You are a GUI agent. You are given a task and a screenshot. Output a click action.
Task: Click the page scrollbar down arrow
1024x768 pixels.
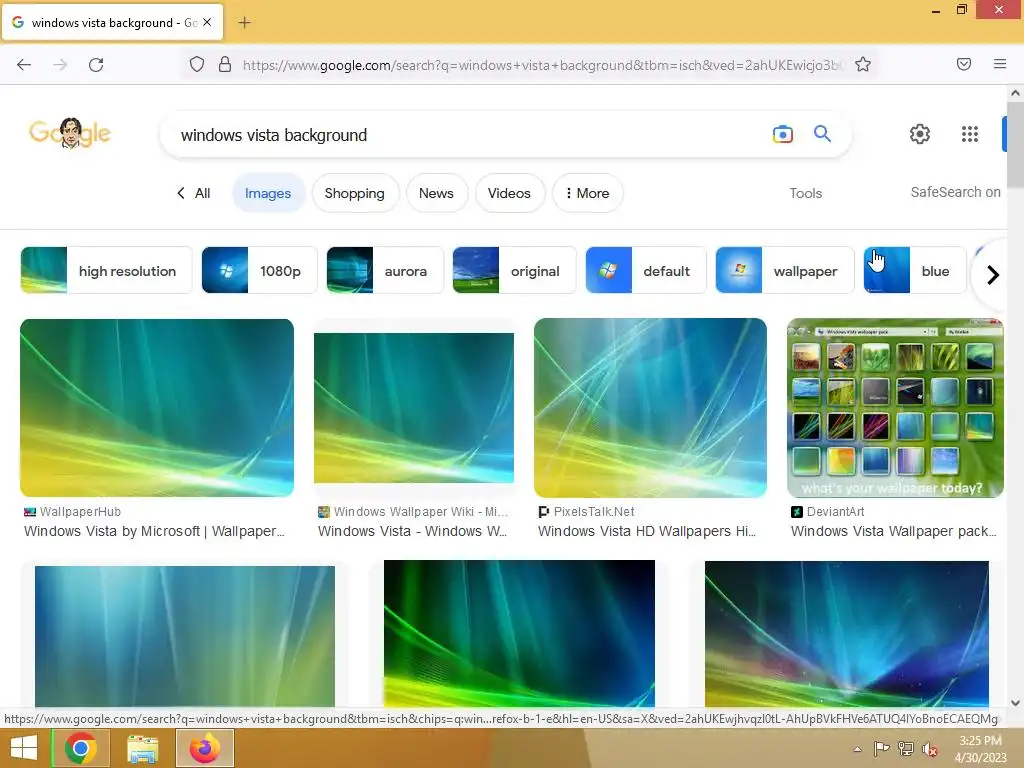(1015, 703)
